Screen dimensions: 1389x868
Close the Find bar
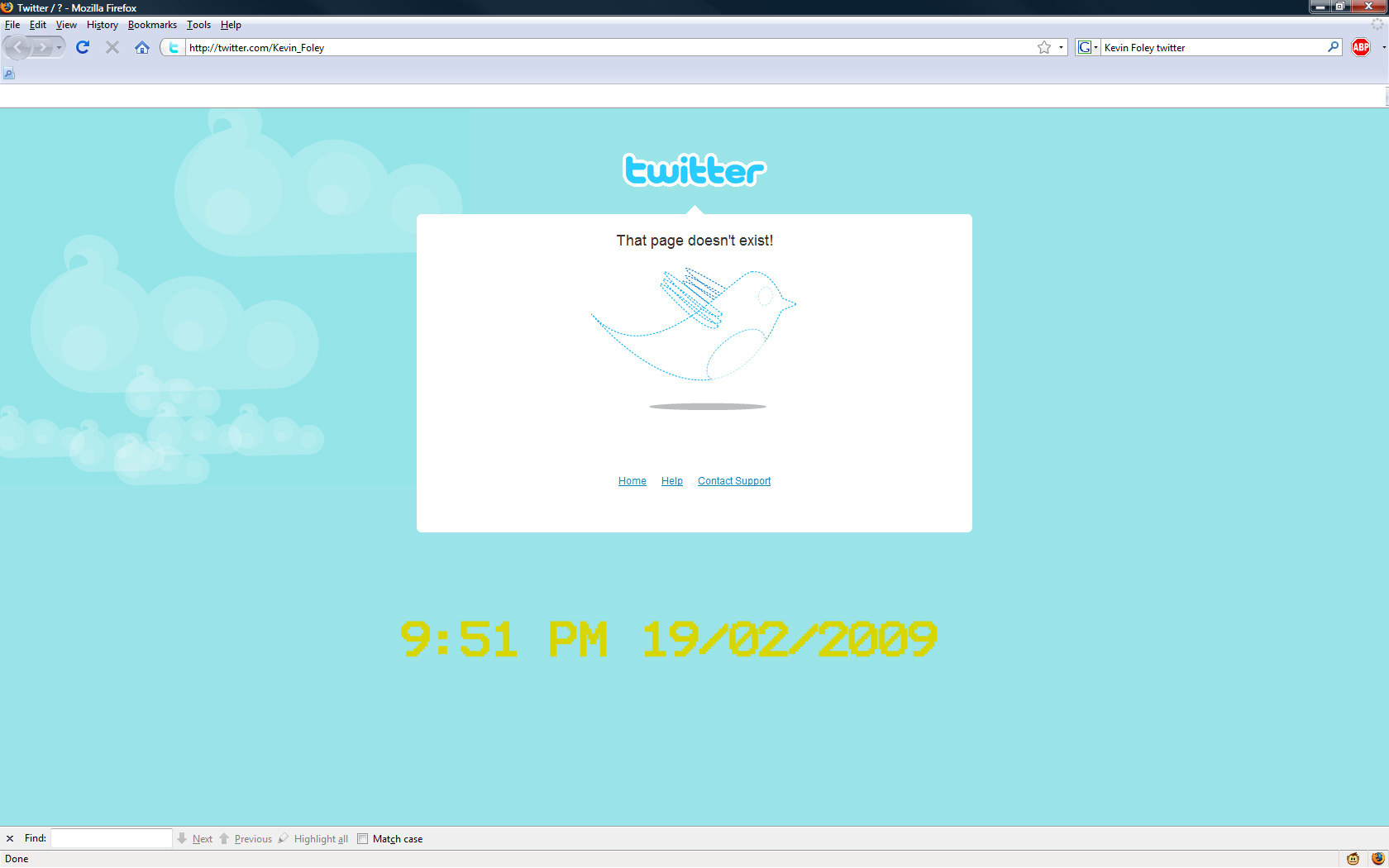(x=10, y=838)
